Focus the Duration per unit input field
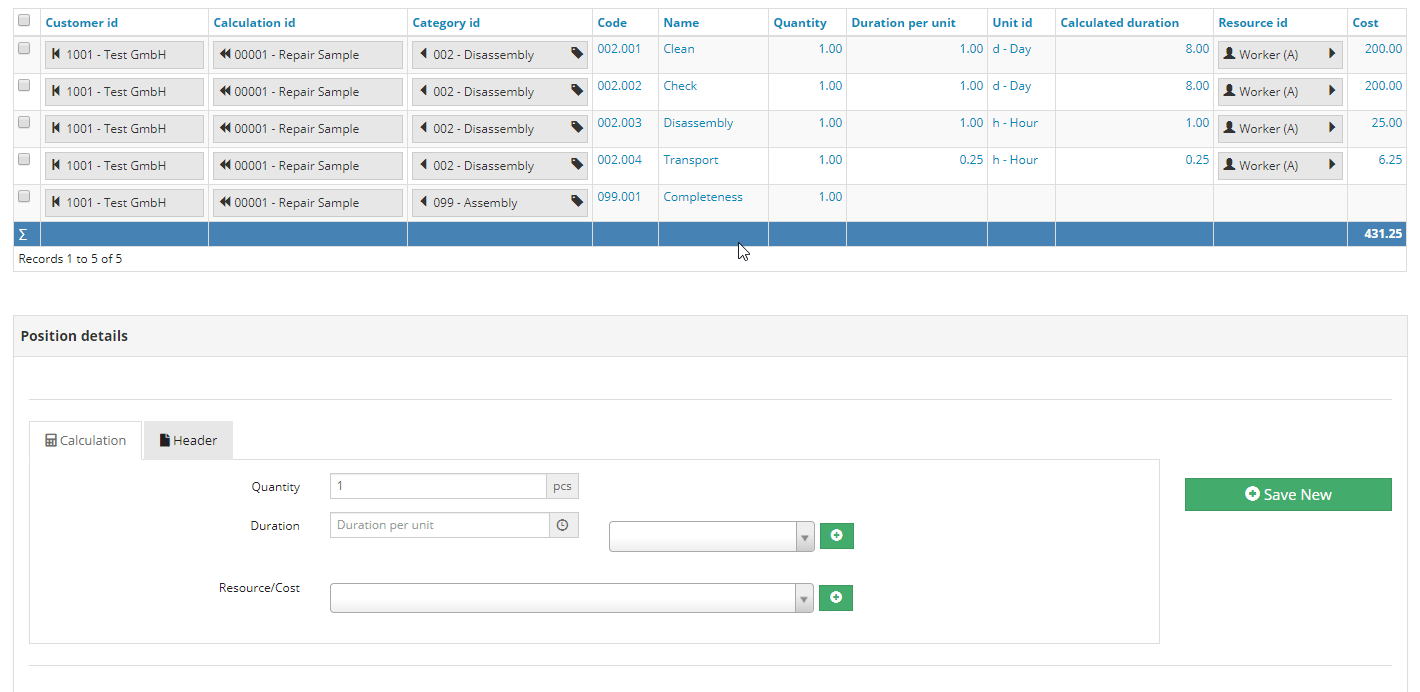This screenshot has width=1420, height=692. (x=440, y=525)
